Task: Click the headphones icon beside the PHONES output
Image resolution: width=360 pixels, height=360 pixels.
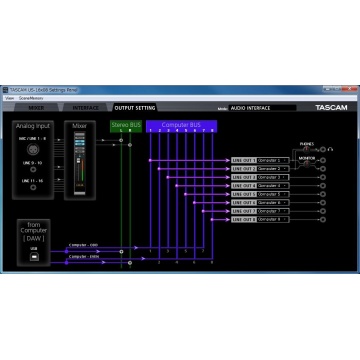Action: 330,149
